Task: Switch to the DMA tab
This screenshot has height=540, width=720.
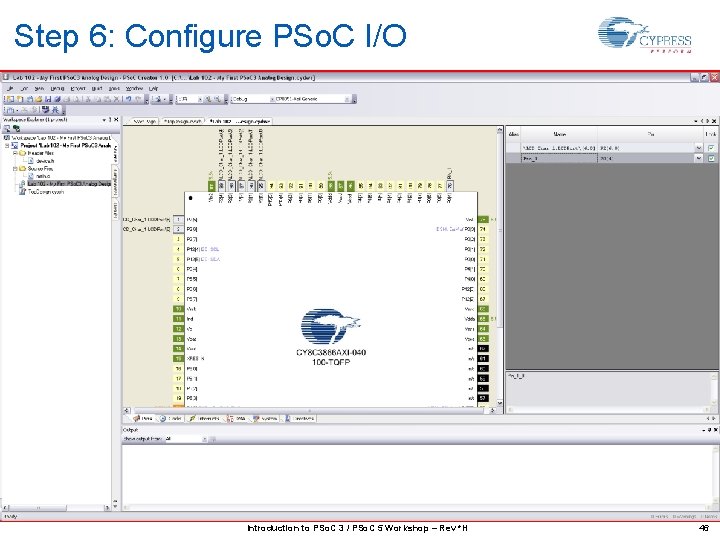Action: click(x=236, y=419)
